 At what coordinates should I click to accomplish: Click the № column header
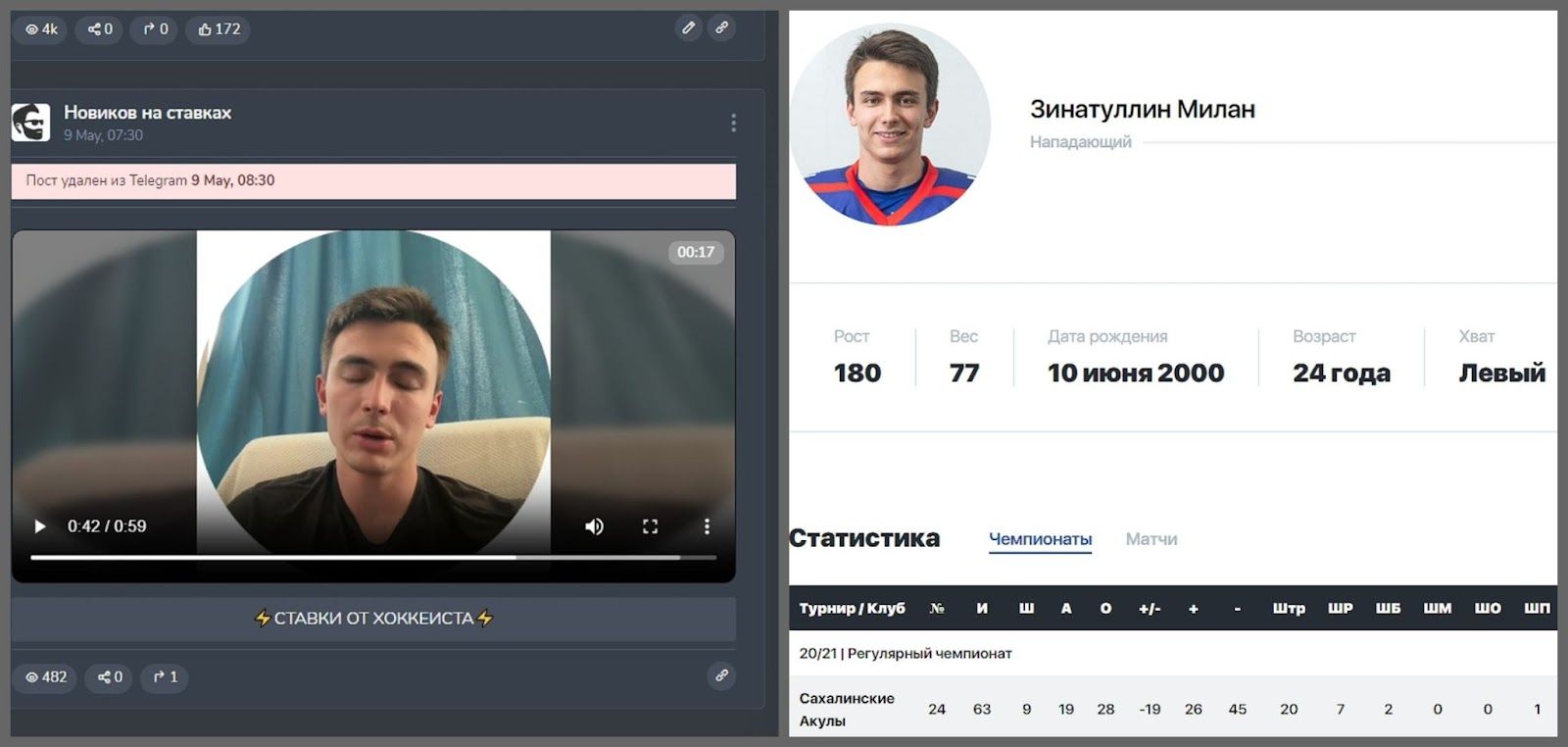click(937, 609)
